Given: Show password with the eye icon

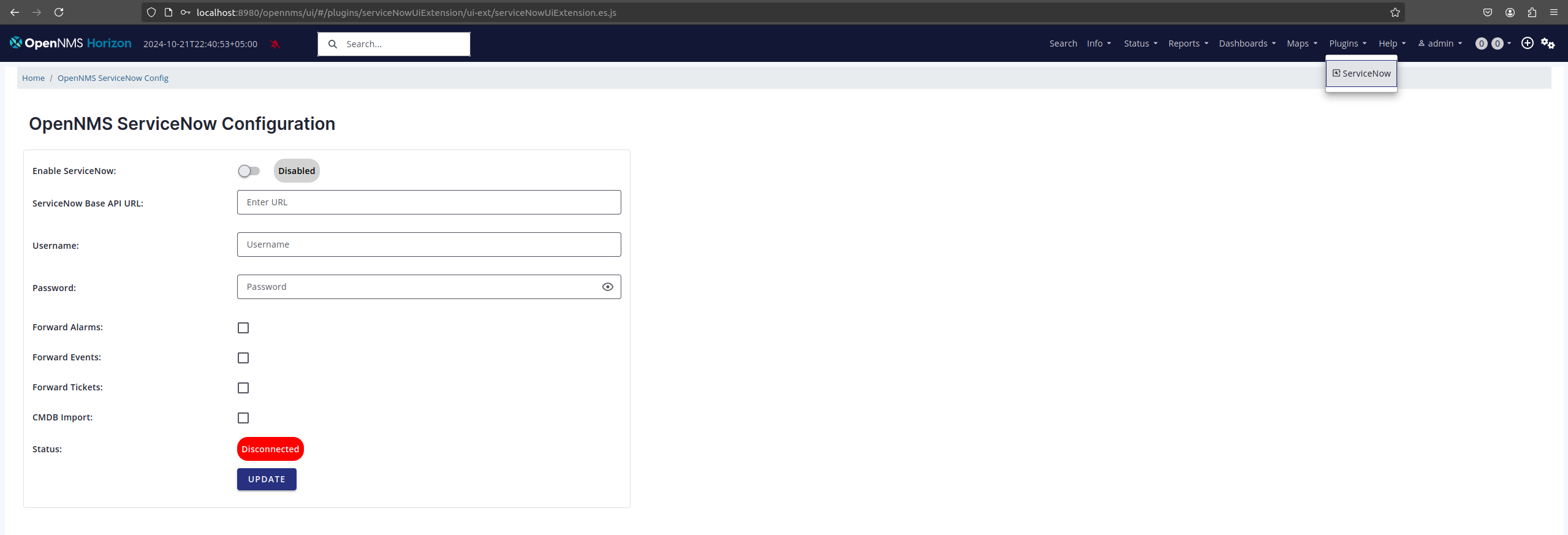Looking at the screenshot, I should [608, 287].
